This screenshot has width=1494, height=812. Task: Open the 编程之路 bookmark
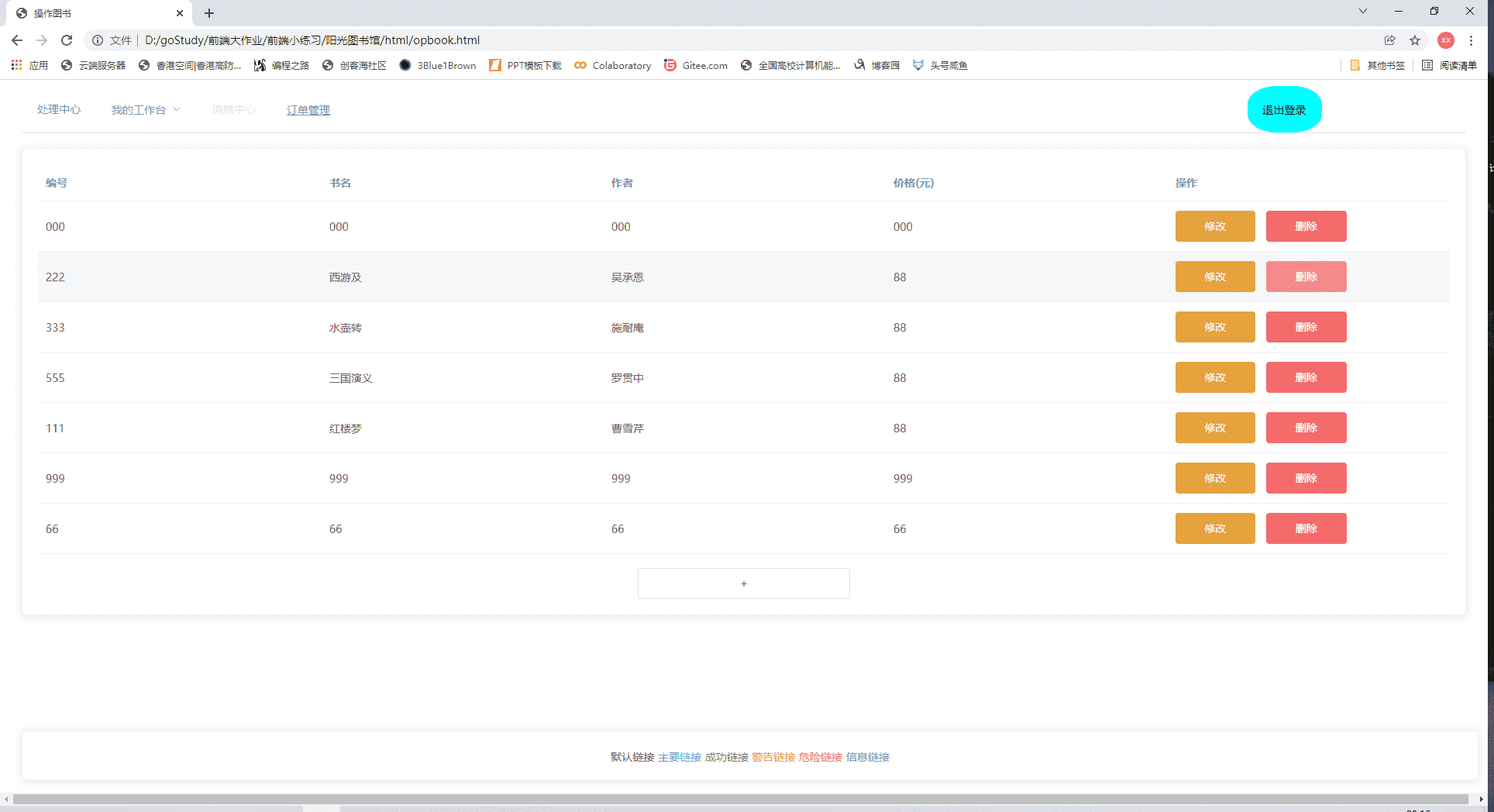click(281, 65)
